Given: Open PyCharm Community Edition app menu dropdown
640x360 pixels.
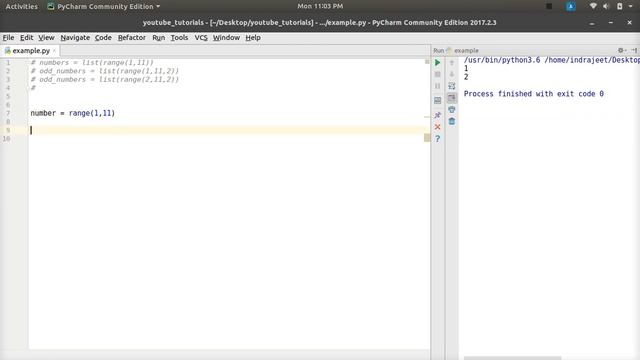Looking at the screenshot, I should [x=104, y=6].
